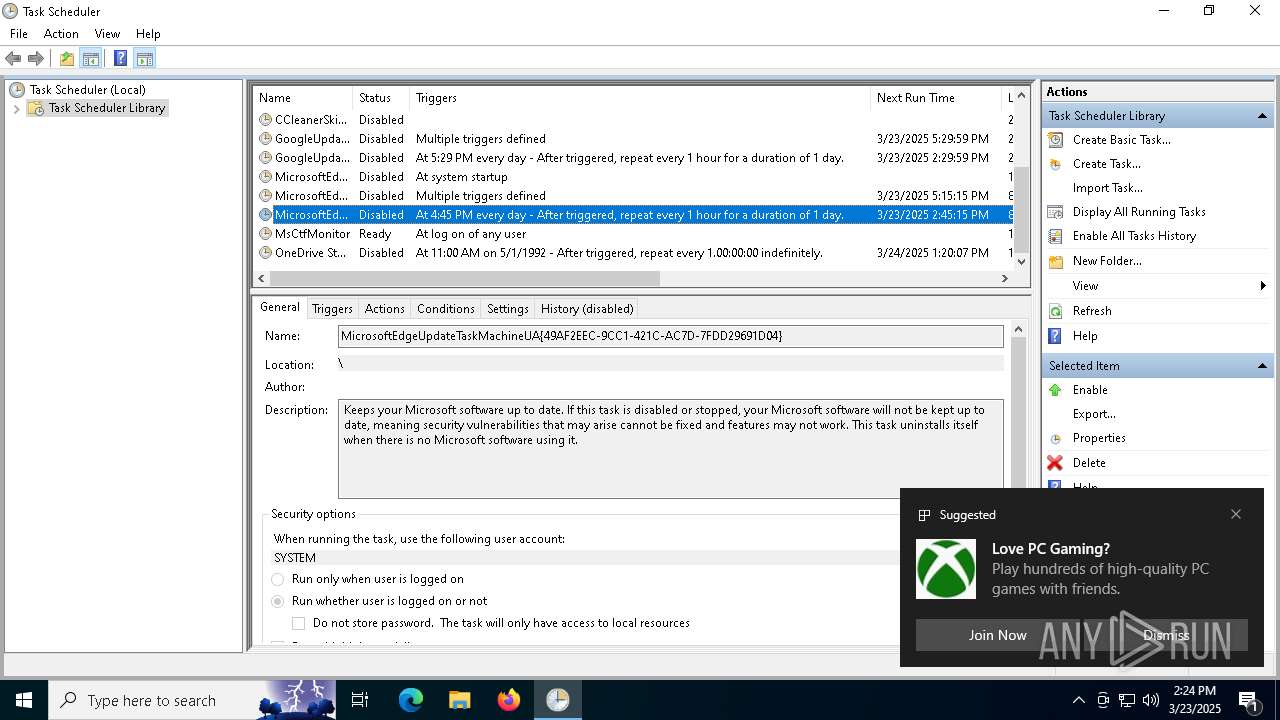Click the green Enable arrow icon
This screenshot has height=720, width=1280.
pos(1055,390)
